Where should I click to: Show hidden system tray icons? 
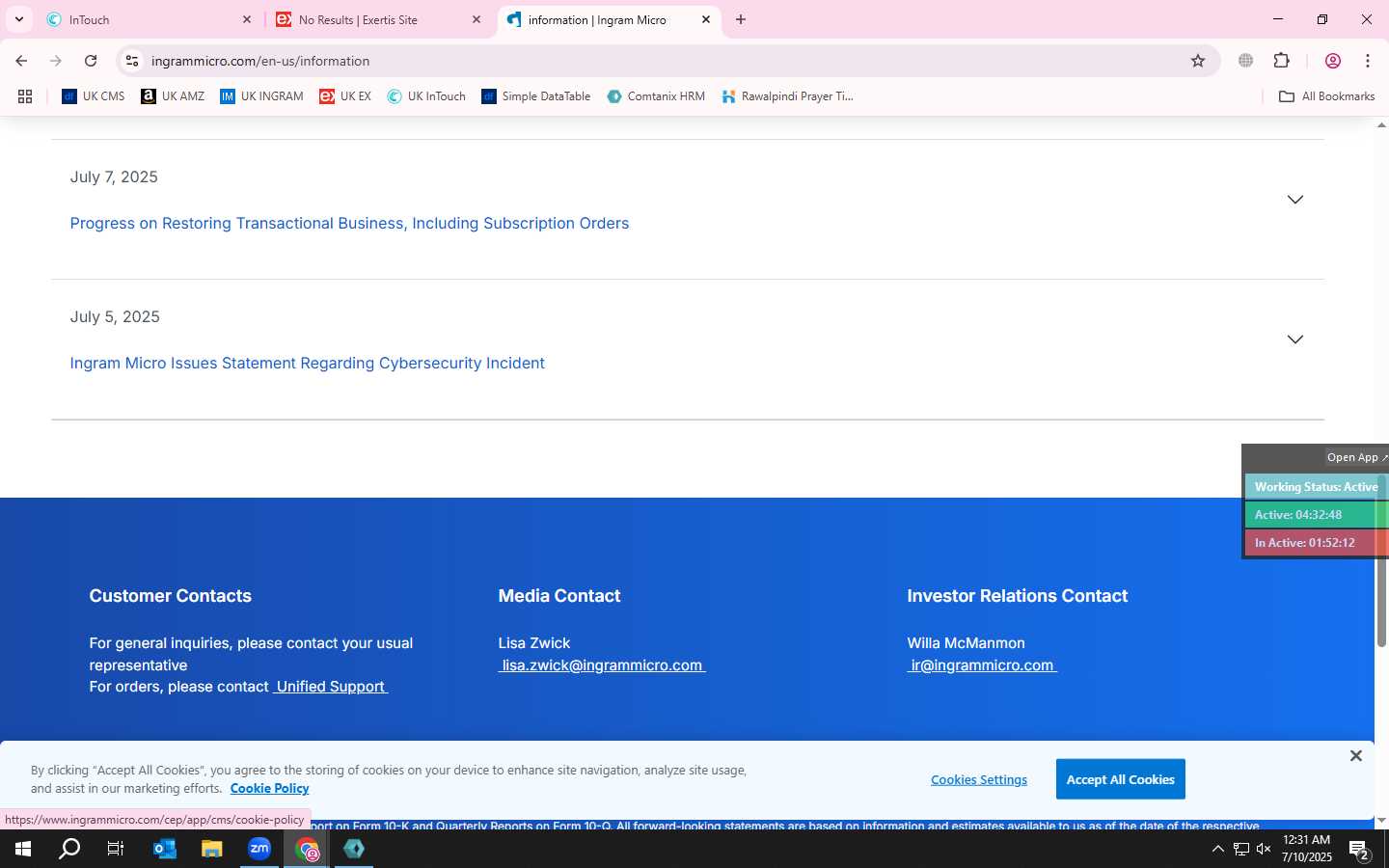[x=1217, y=849]
